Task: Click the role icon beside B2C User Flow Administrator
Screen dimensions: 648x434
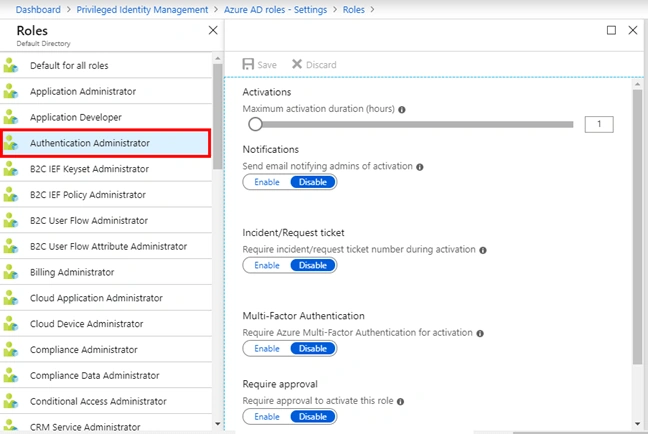Action: (11, 220)
